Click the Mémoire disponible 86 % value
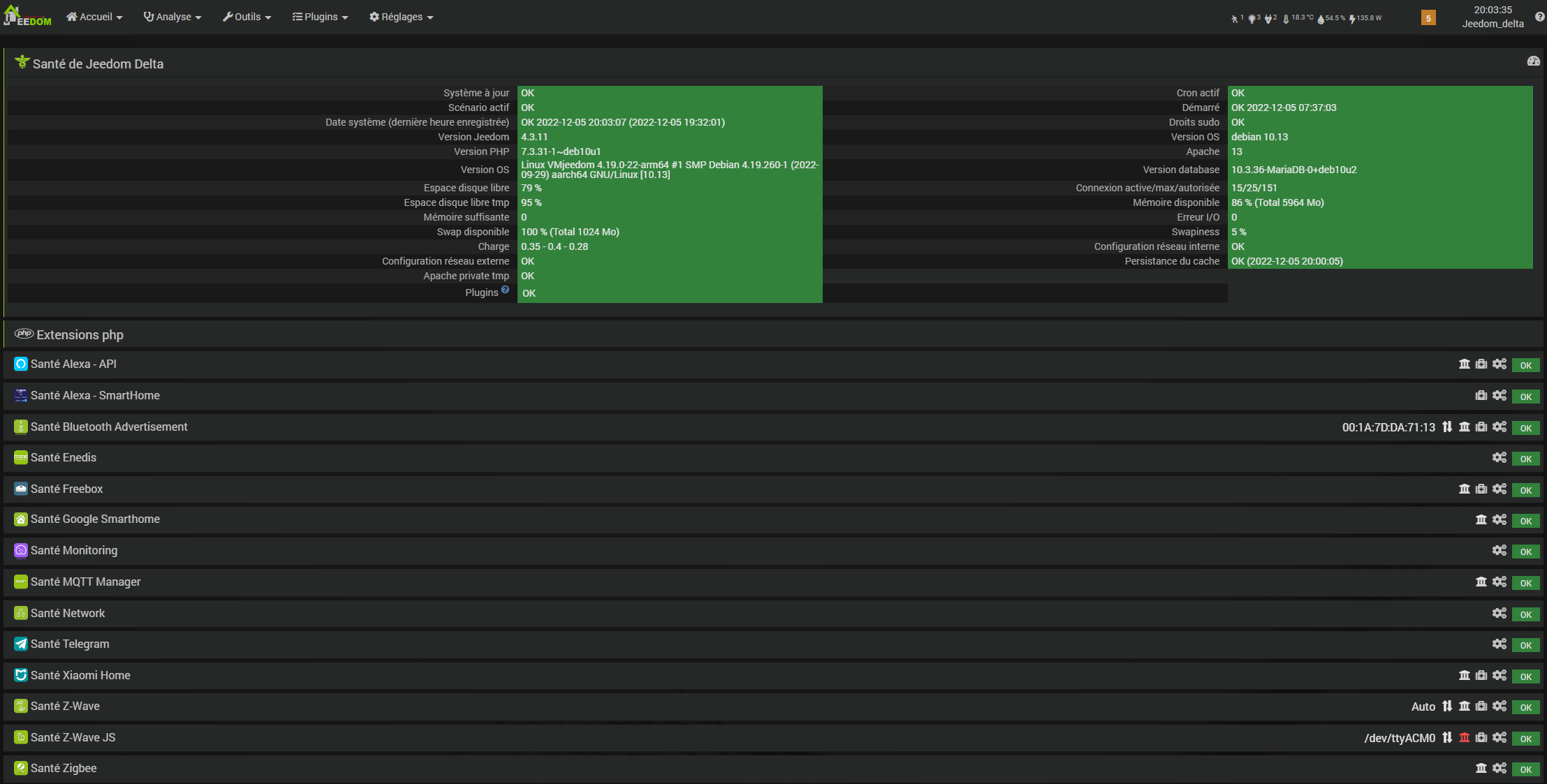The height and width of the screenshot is (784, 1547). [x=1277, y=202]
